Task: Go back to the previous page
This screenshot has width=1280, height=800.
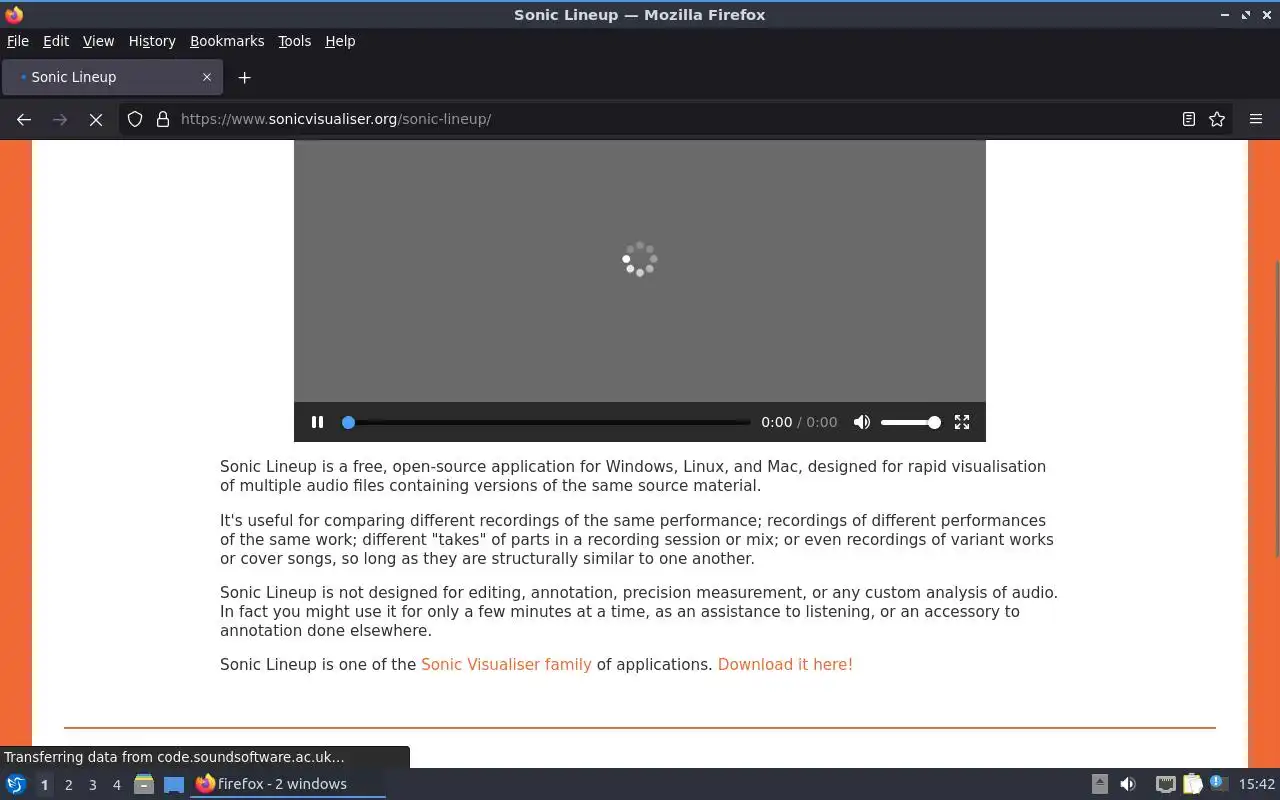Action: coord(24,119)
